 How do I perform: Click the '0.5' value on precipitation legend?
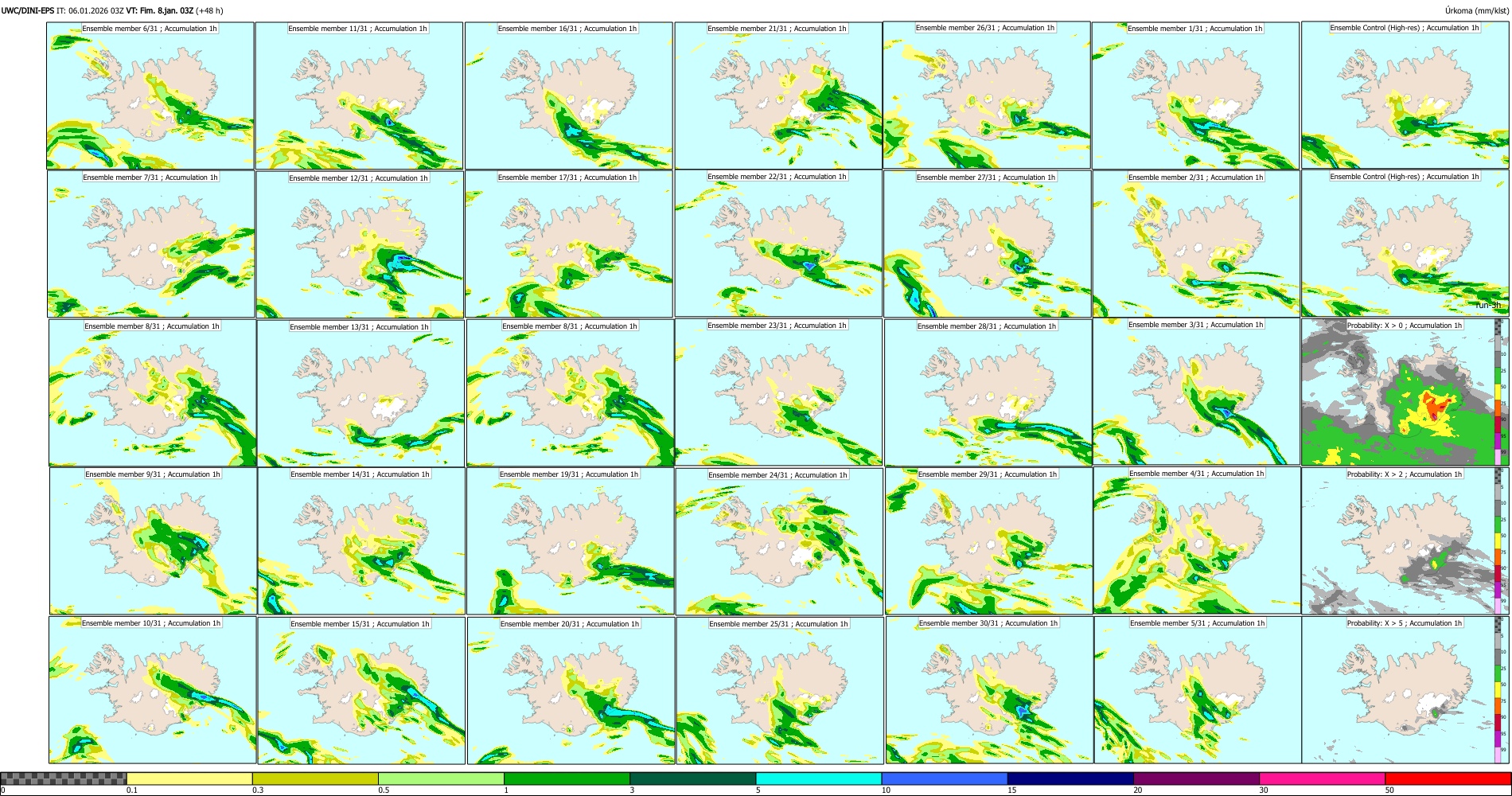(383, 790)
